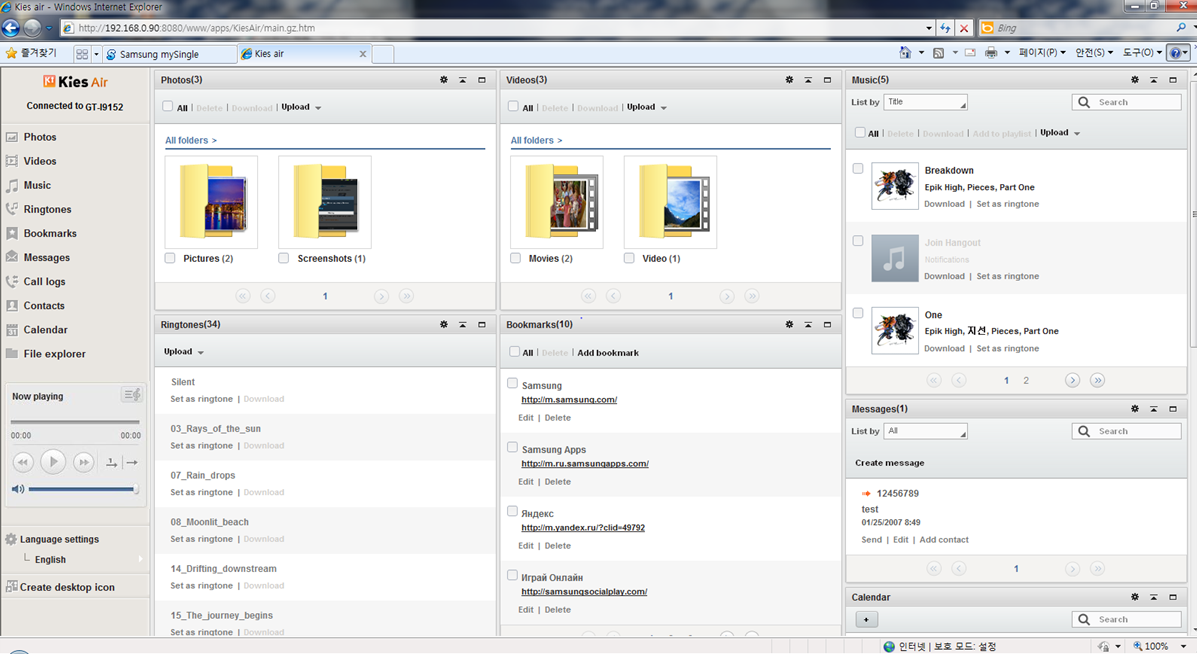Set Breakdown as ringtone
Image resolution: width=1197 pixels, height=655 pixels.
click(1007, 205)
